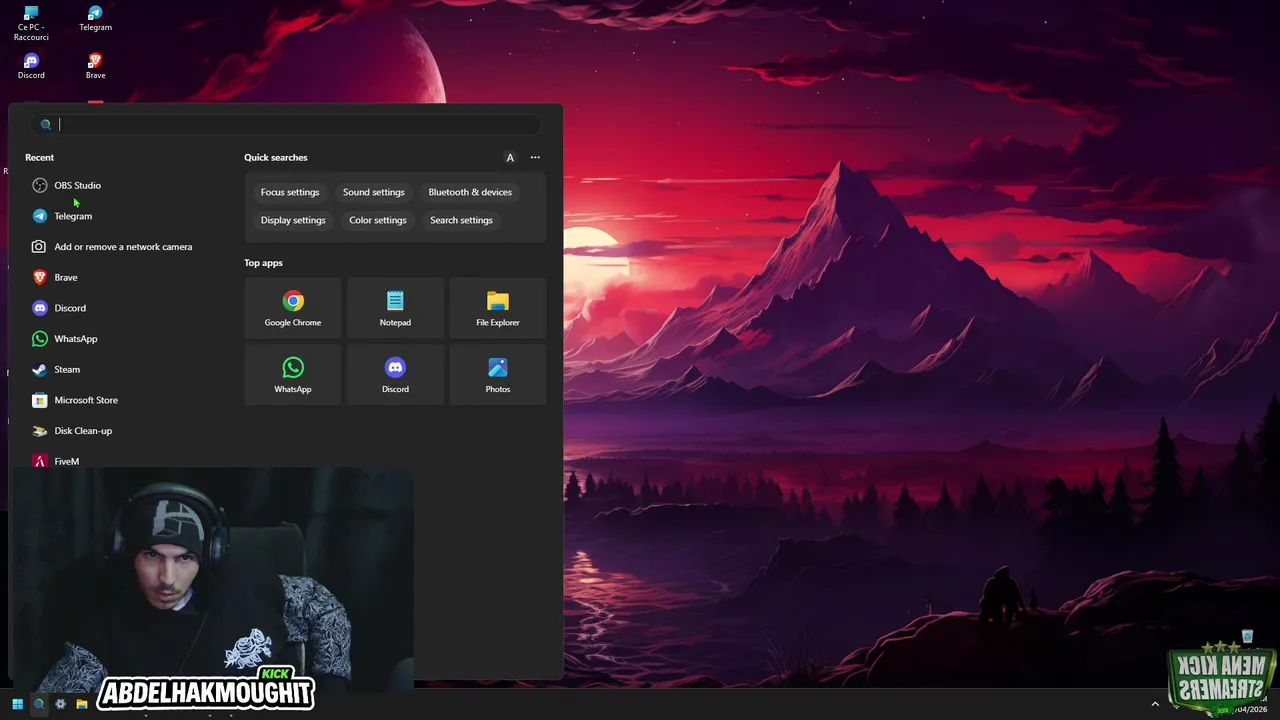Open the Windows Start button on taskbar

point(17,704)
